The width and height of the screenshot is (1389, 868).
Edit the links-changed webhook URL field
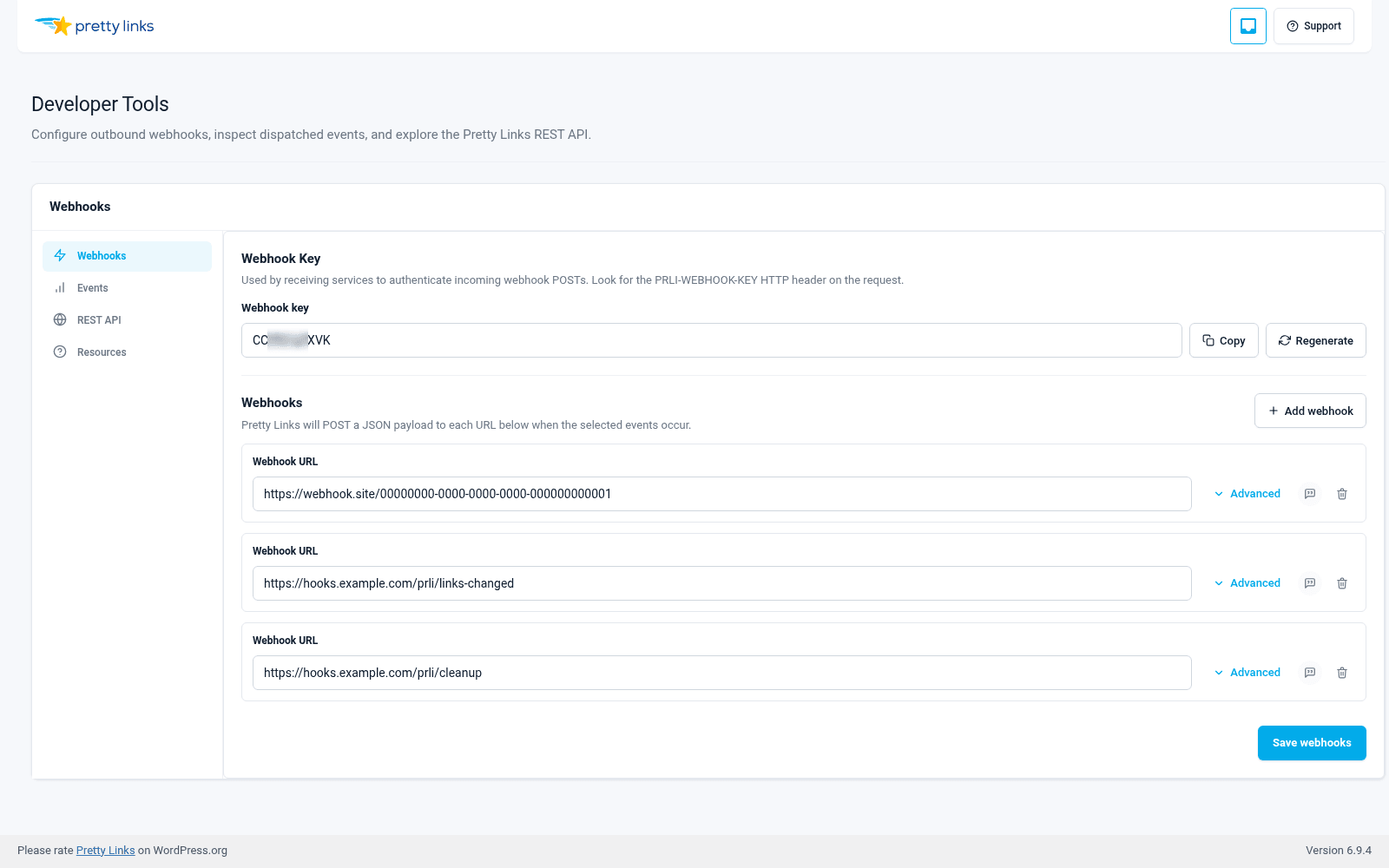pyautogui.click(x=721, y=583)
